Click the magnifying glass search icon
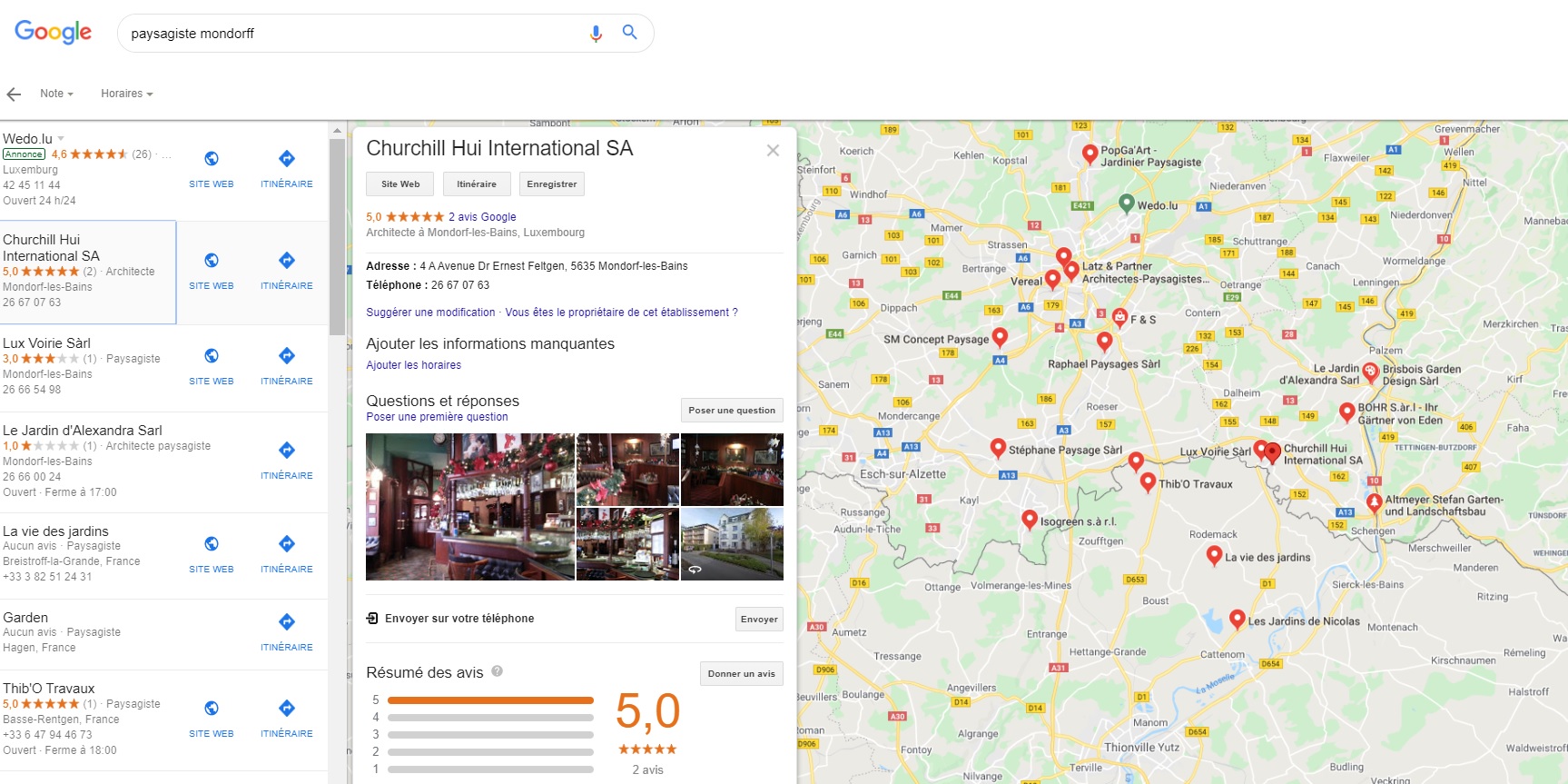Viewport: 1568px width, 784px height. point(629,33)
